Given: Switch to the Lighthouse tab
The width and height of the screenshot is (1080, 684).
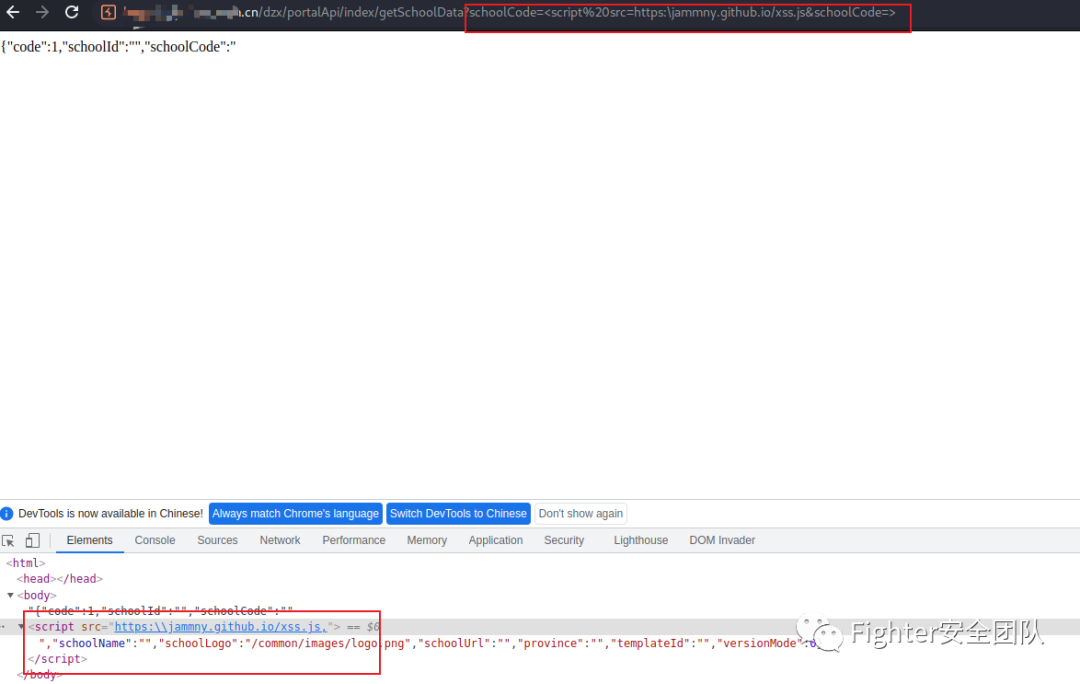Looking at the screenshot, I should click(x=640, y=540).
